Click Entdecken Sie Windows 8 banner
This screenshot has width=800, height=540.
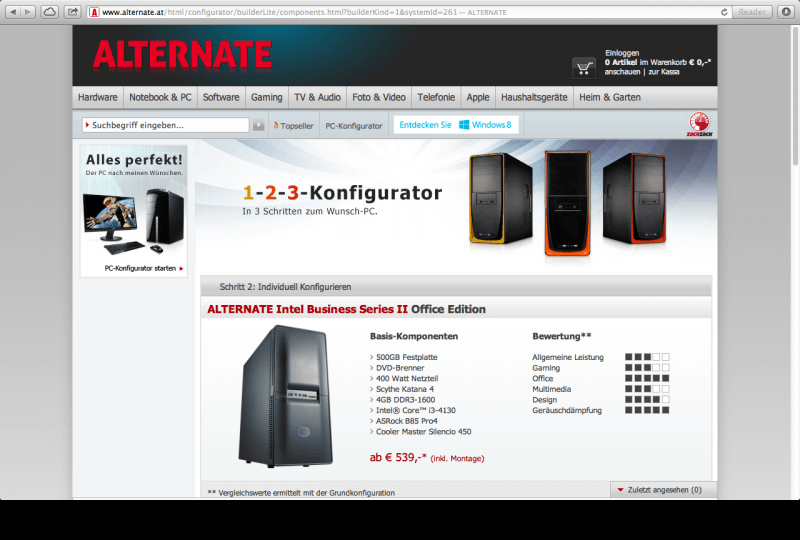click(x=456, y=125)
